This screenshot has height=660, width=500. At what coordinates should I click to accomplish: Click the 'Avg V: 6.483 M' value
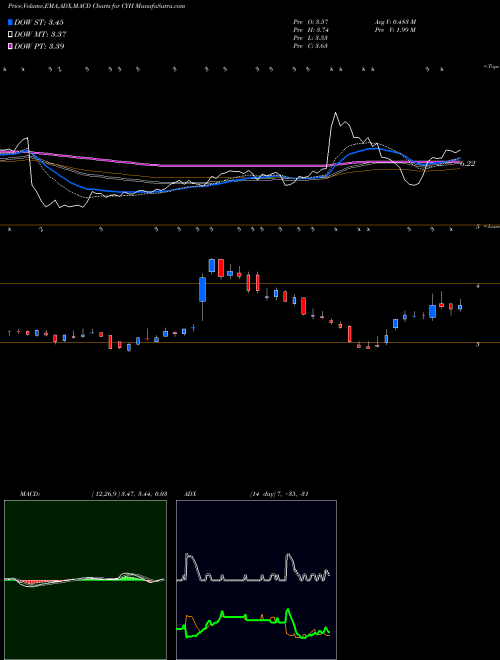[395, 22]
